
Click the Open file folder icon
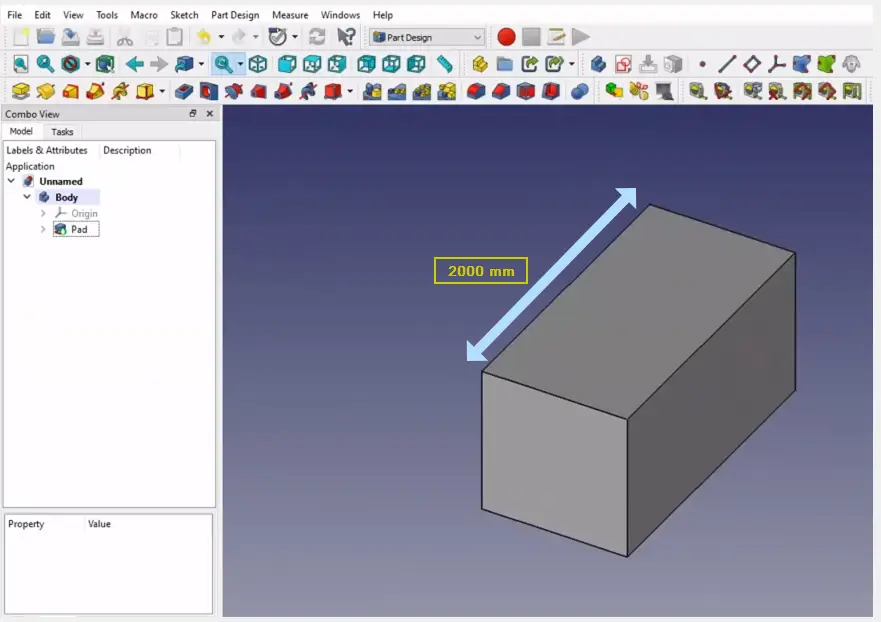(x=46, y=37)
